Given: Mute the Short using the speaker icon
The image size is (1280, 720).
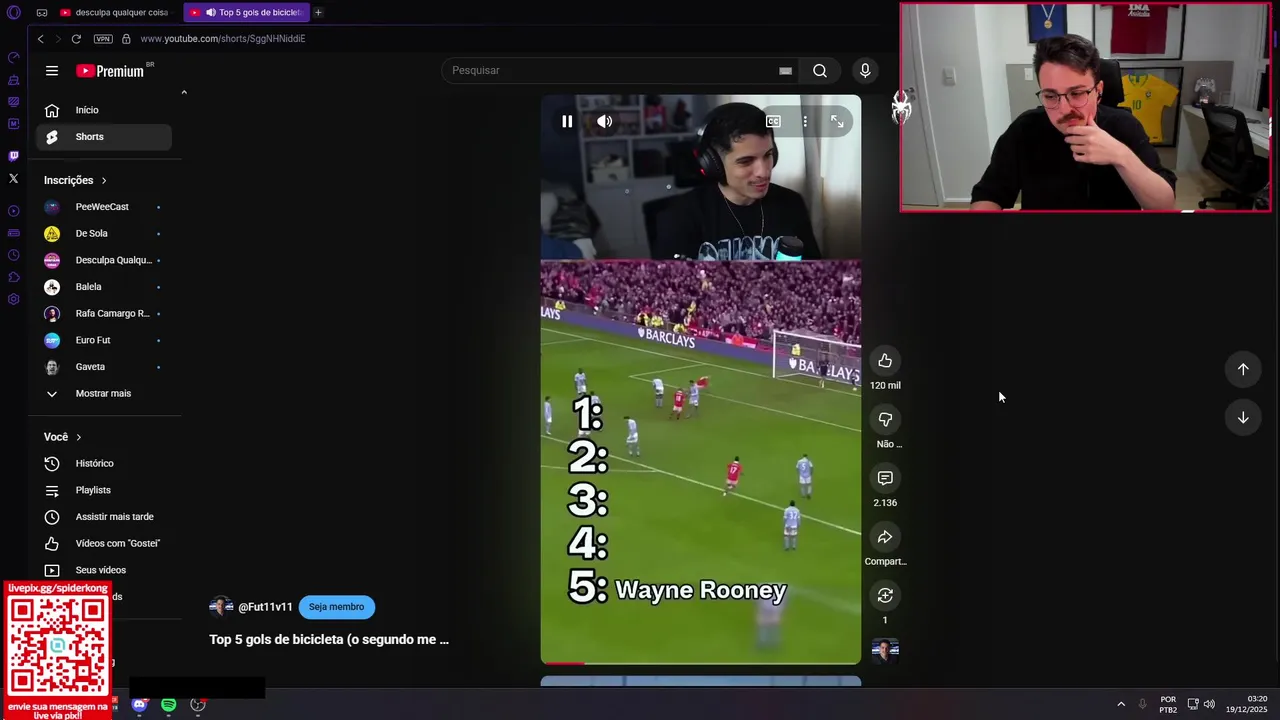Looking at the screenshot, I should [x=605, y=121].
